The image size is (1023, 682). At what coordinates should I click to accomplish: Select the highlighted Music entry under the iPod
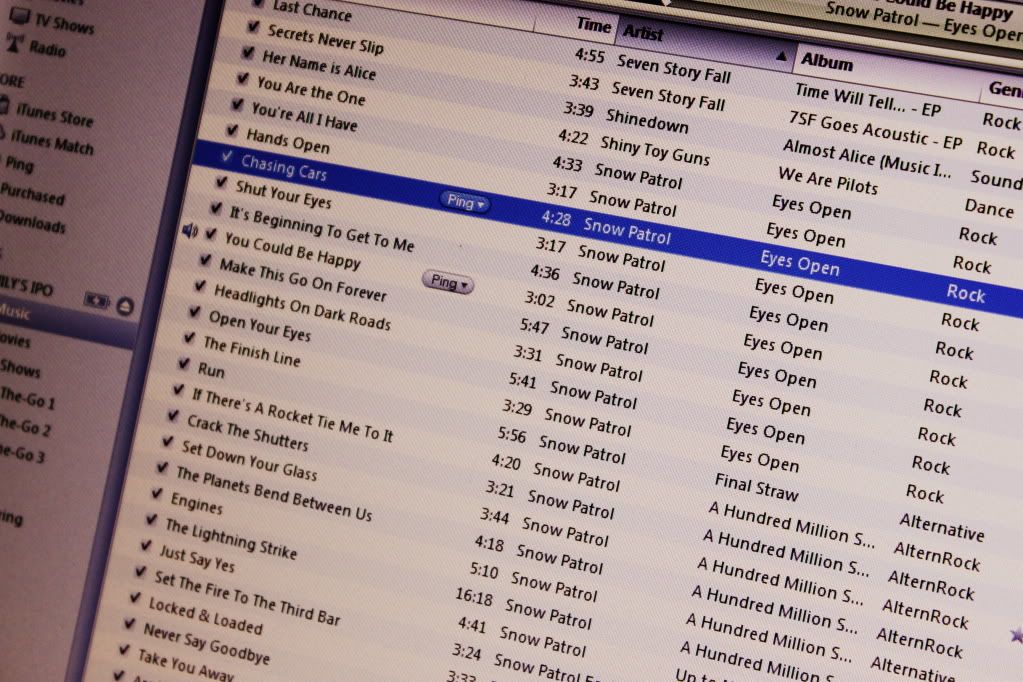15,312
